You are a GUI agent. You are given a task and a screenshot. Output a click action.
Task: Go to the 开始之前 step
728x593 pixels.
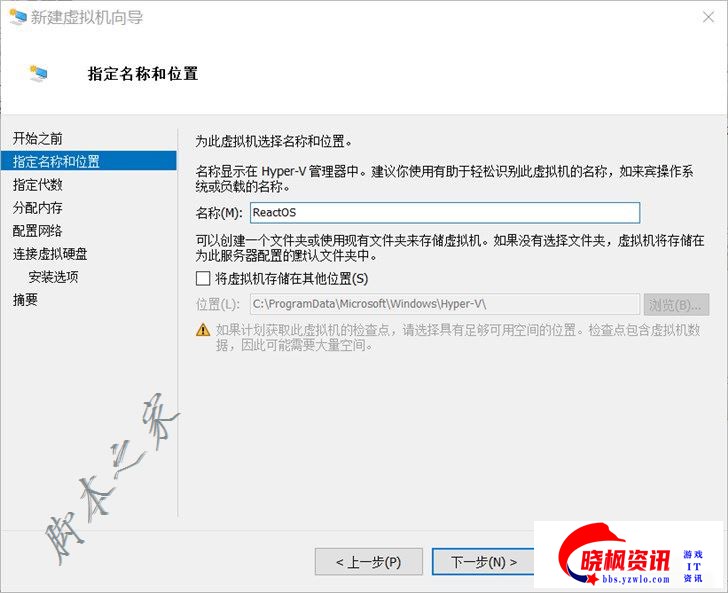pyautogui.click(x=38, y=138)
